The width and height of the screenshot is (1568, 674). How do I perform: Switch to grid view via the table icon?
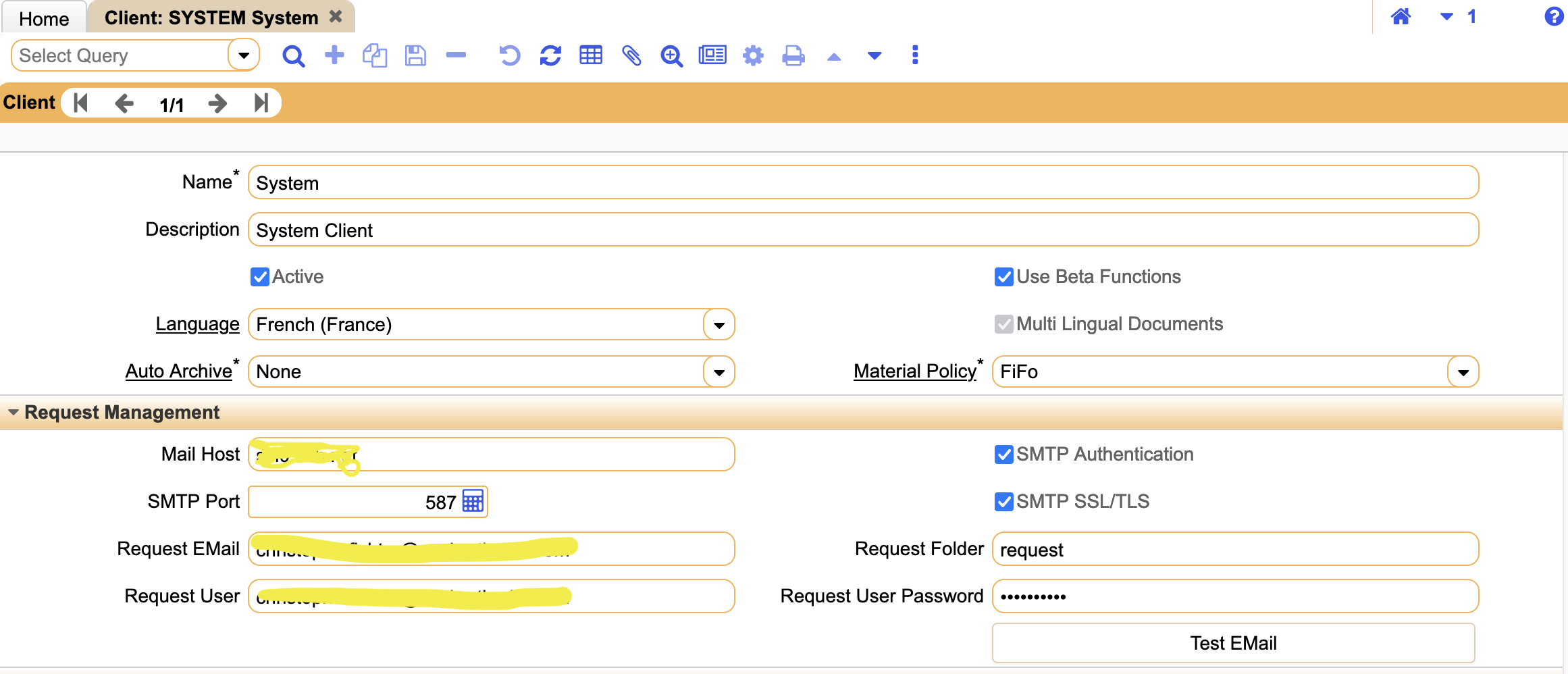591,55
